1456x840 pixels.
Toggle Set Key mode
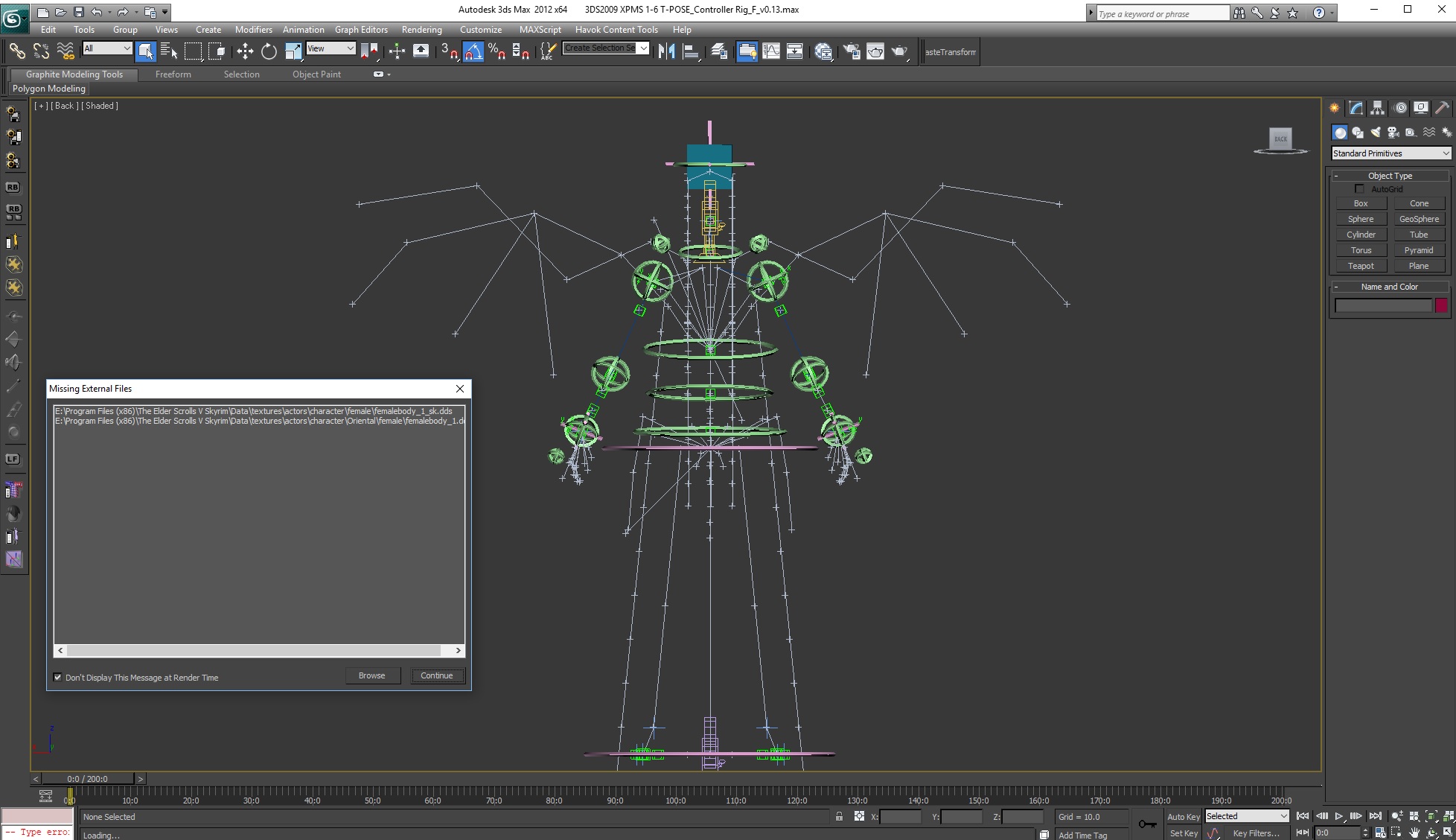pos(1183,833)
